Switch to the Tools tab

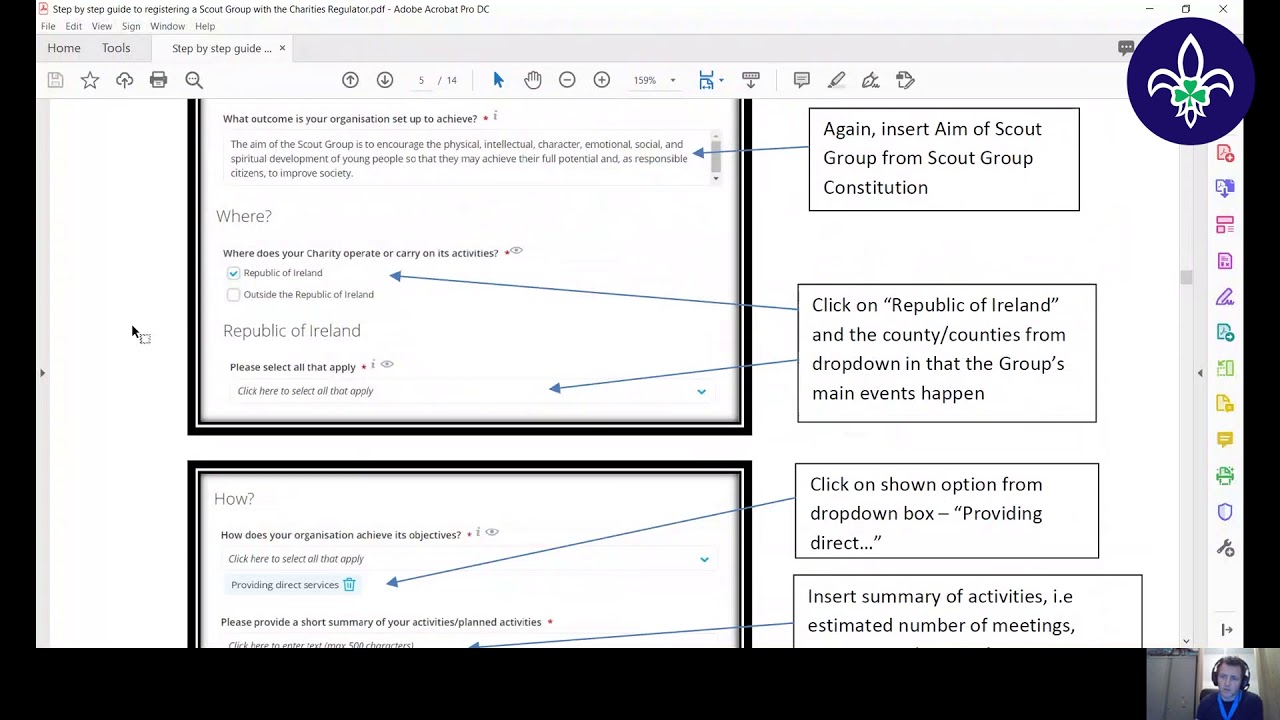[x=116, y=48]
